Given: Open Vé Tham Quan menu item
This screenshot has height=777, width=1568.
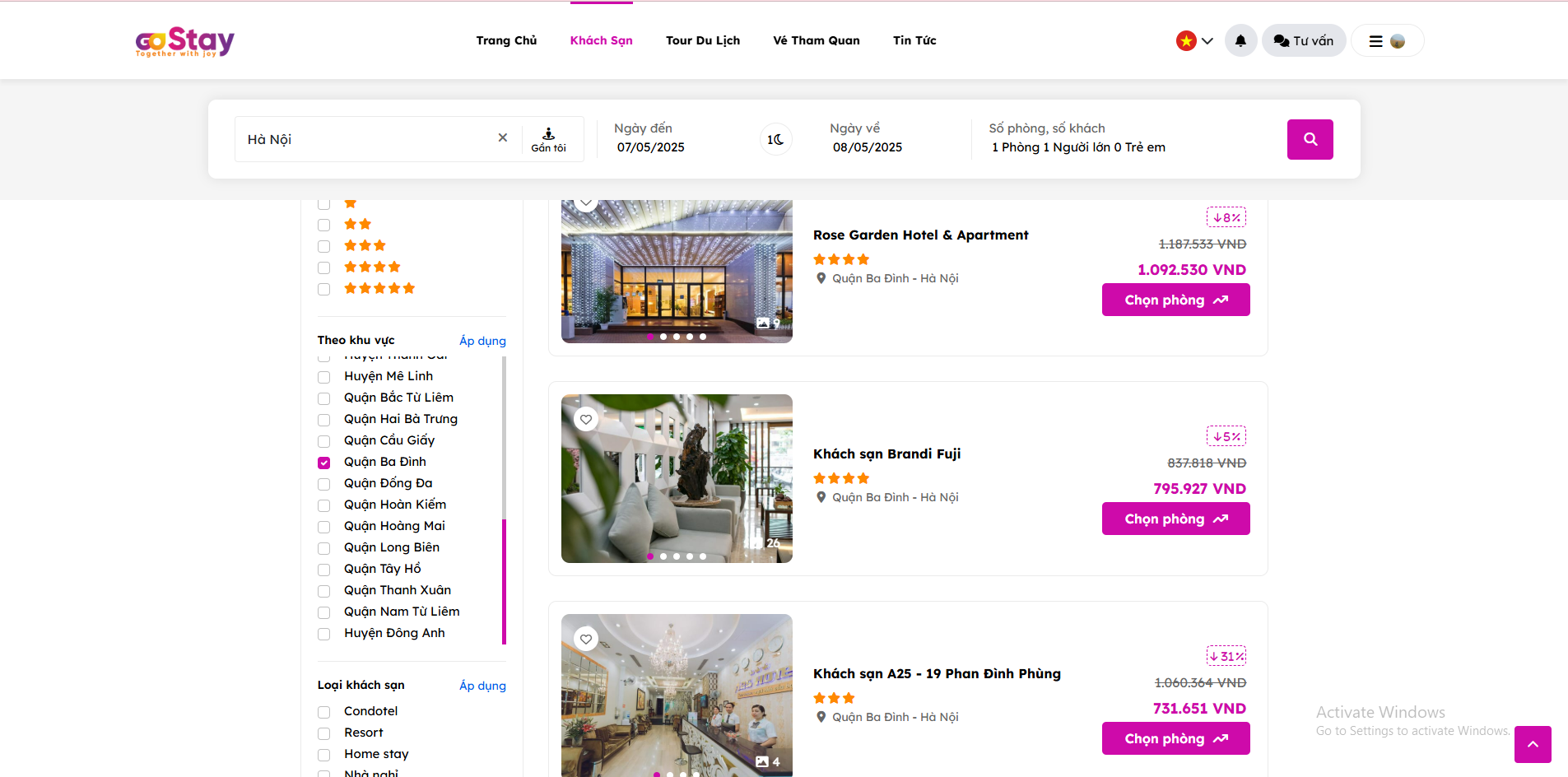Looking at the screenshot, I should 817,40.
